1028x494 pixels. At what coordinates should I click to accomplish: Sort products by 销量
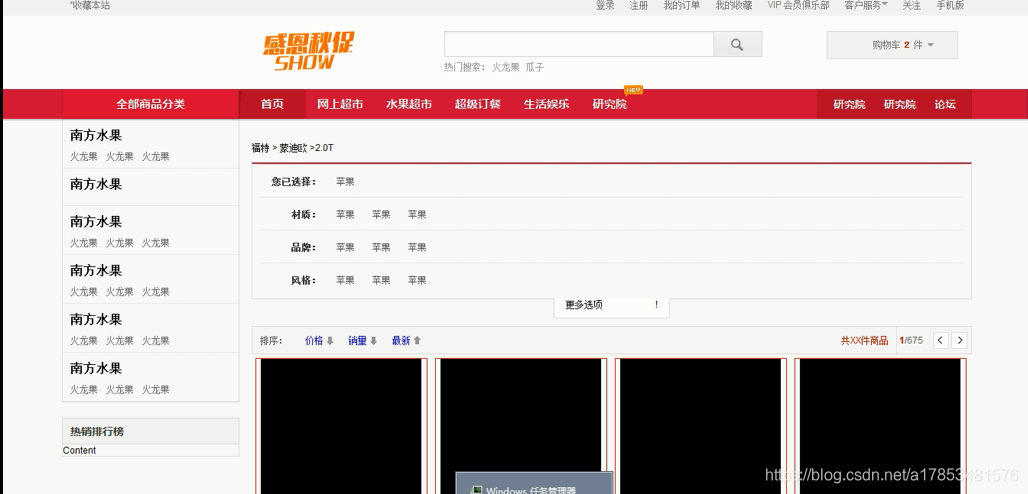362,340
